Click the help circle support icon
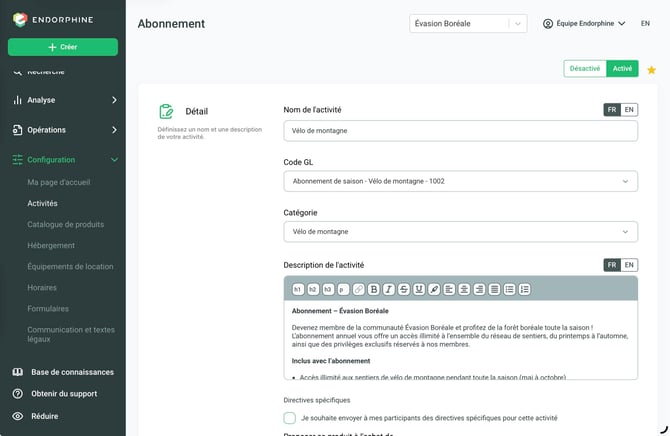Viewport: 670px width, 436px height. click(x=18, y=394)
